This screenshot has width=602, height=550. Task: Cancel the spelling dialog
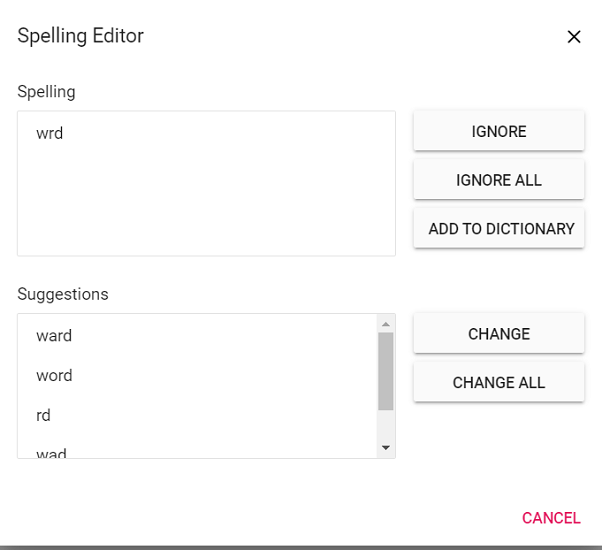pyautogui.click(x=551, y=518)
